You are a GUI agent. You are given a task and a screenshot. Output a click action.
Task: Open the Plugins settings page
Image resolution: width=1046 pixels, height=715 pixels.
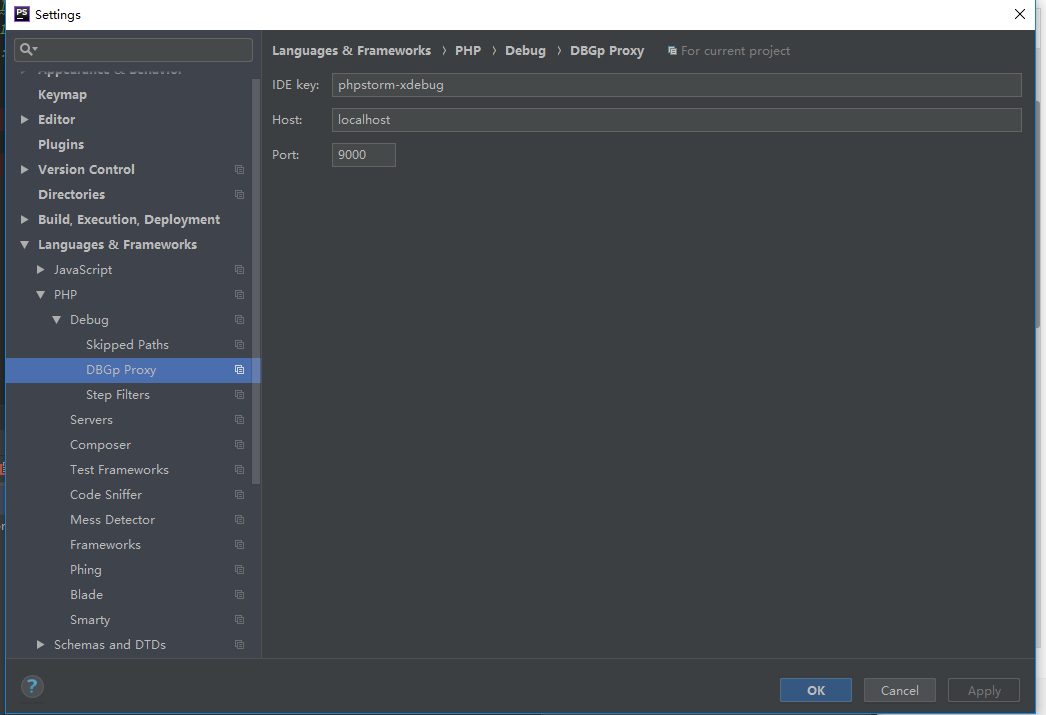[x=61, y=145]
